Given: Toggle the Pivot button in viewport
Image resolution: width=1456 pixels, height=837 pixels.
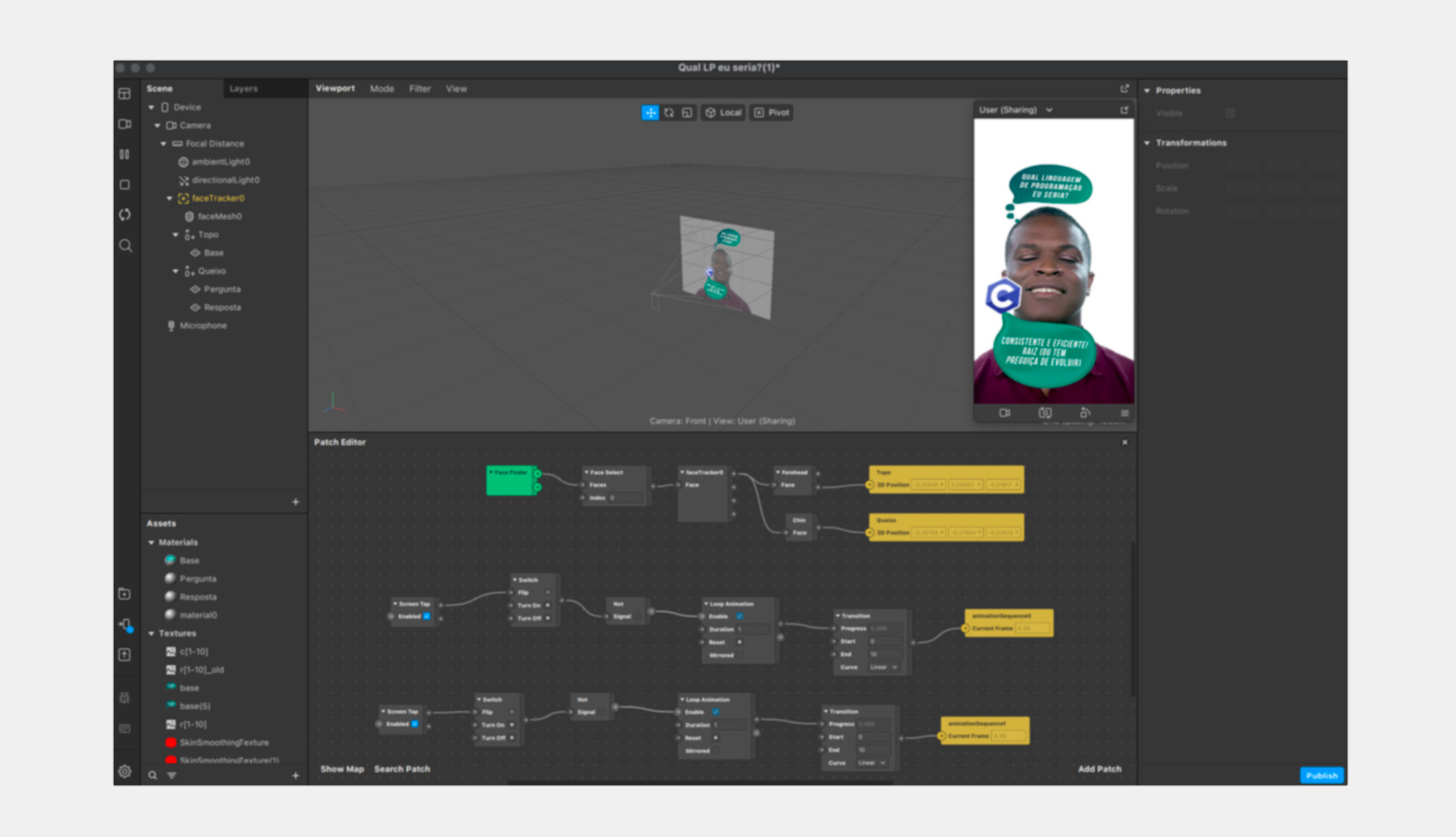Looking at the screenshot, I should pyautogui.click(x=772, y=113).
